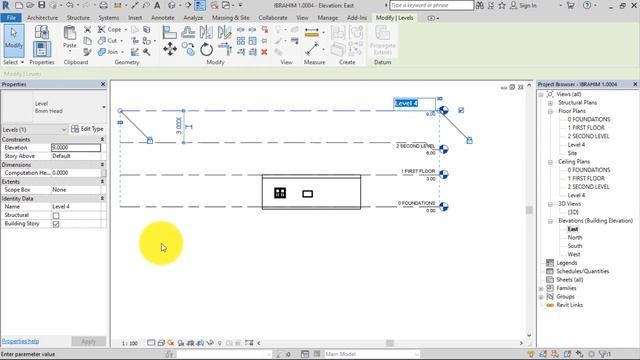
Task: Toggle lock on Level 4 right end
Action: click(x=469, y=140)
